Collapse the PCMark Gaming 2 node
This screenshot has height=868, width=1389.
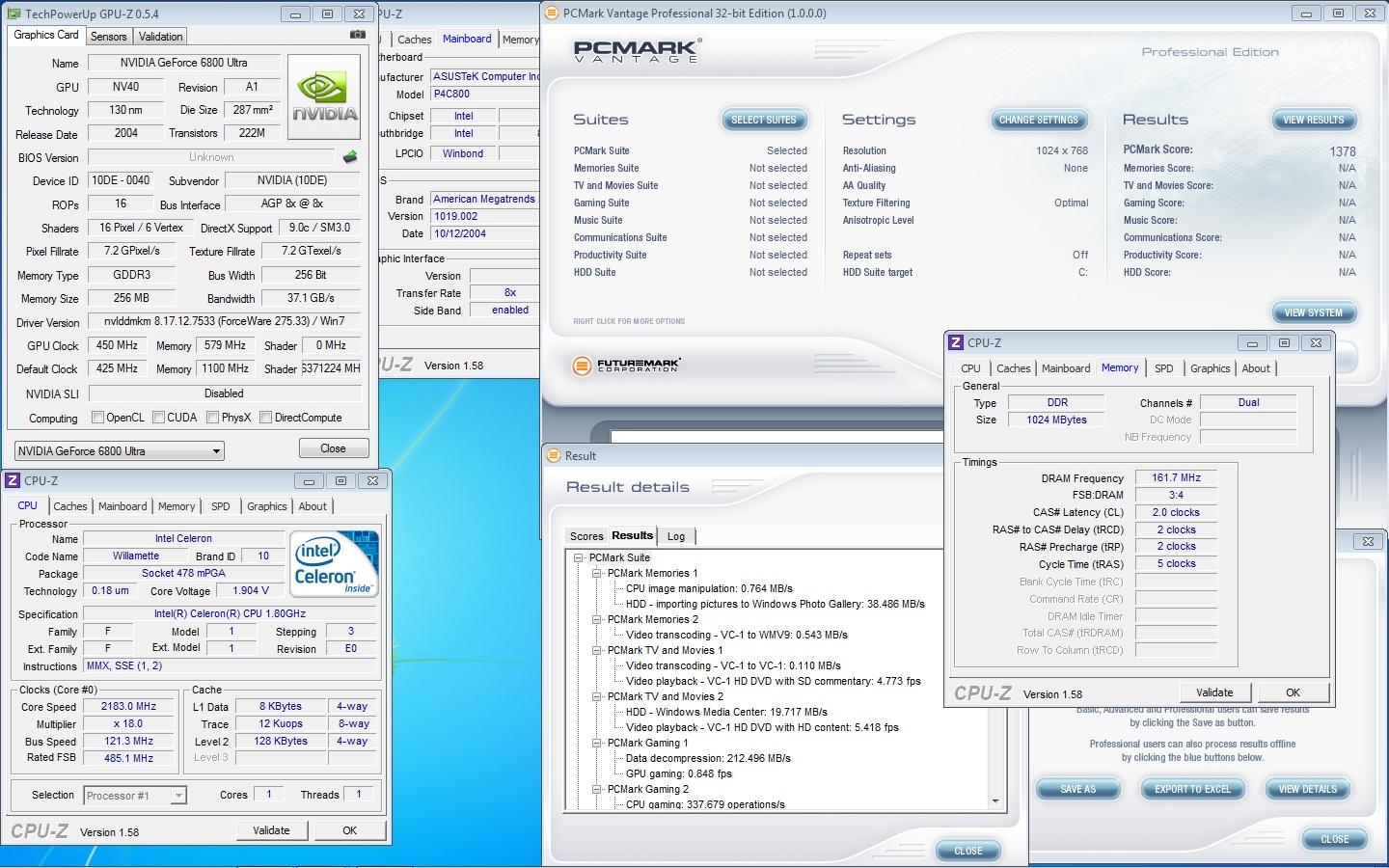coord(597,789)
